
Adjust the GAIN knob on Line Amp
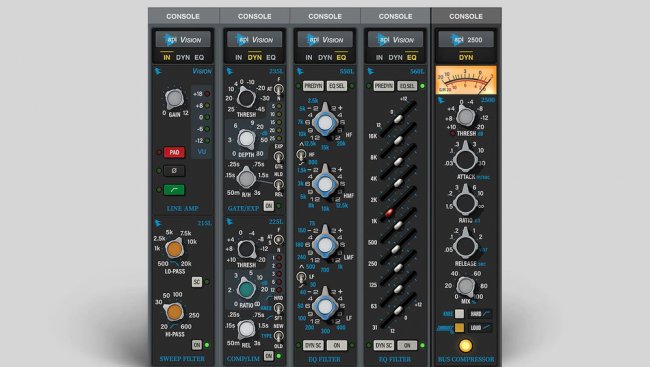pyautogui.click(x=175, y=99)
